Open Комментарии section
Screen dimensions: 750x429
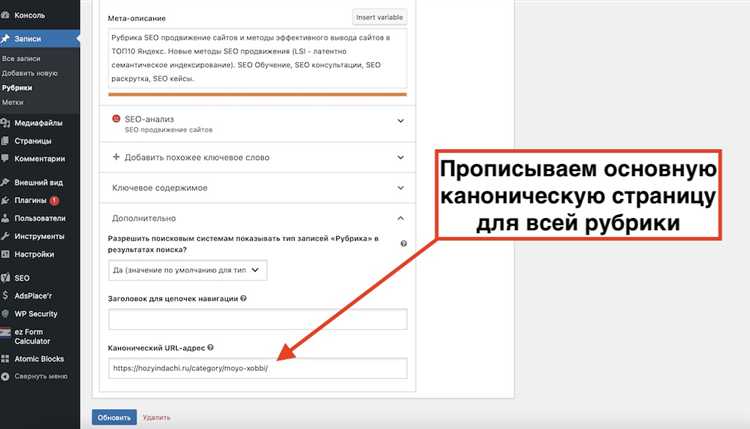pyautogui.click(x=40, y=159)
